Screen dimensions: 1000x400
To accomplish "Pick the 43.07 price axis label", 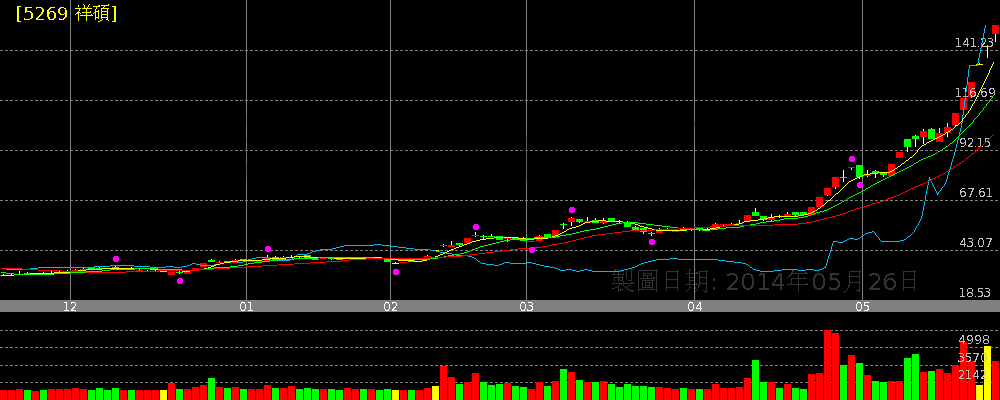I will (x=977, y=242).
